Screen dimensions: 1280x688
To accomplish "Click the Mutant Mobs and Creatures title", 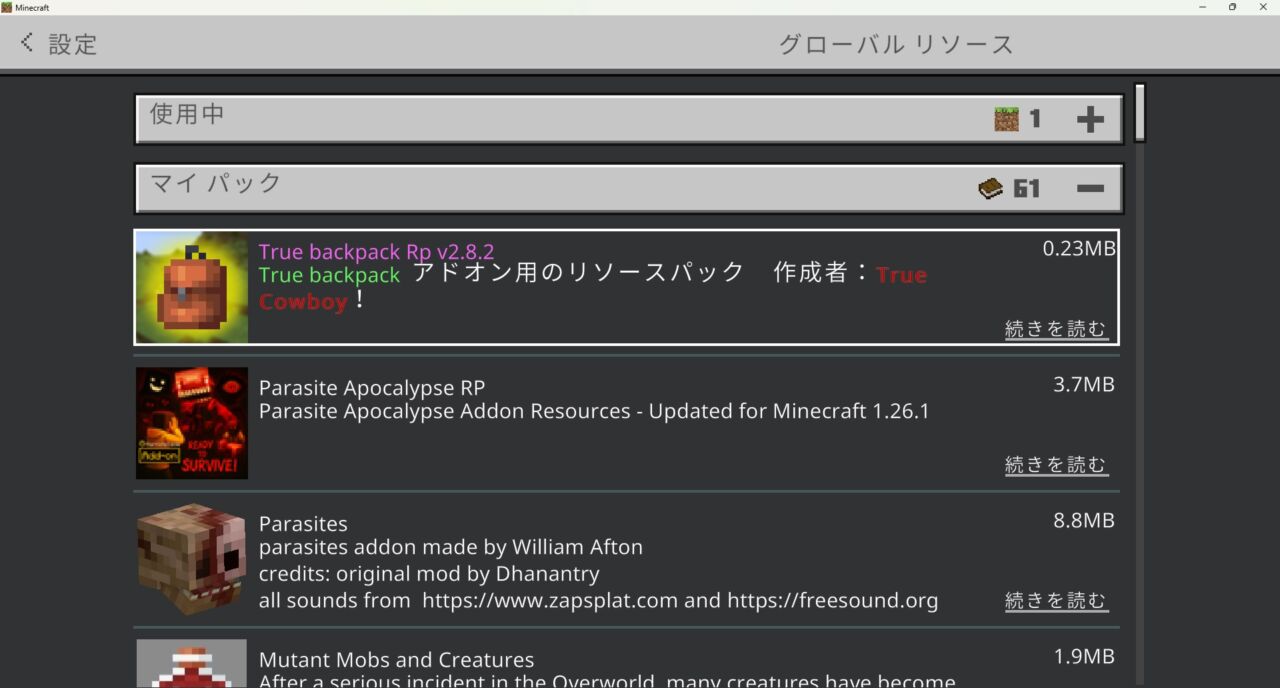I will pyautogui.click(x=396, y=660).
